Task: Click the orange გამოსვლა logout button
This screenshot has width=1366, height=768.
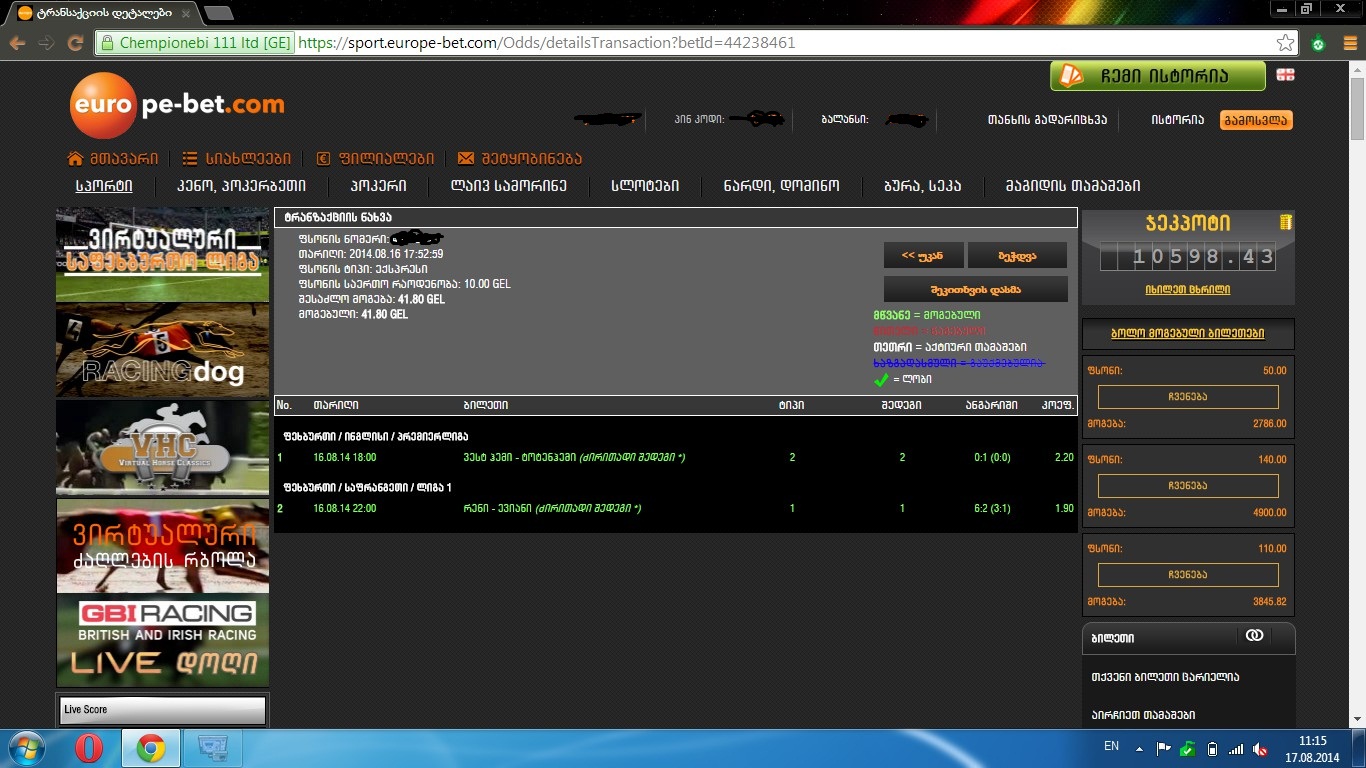Action: [x=1256, y=120]
